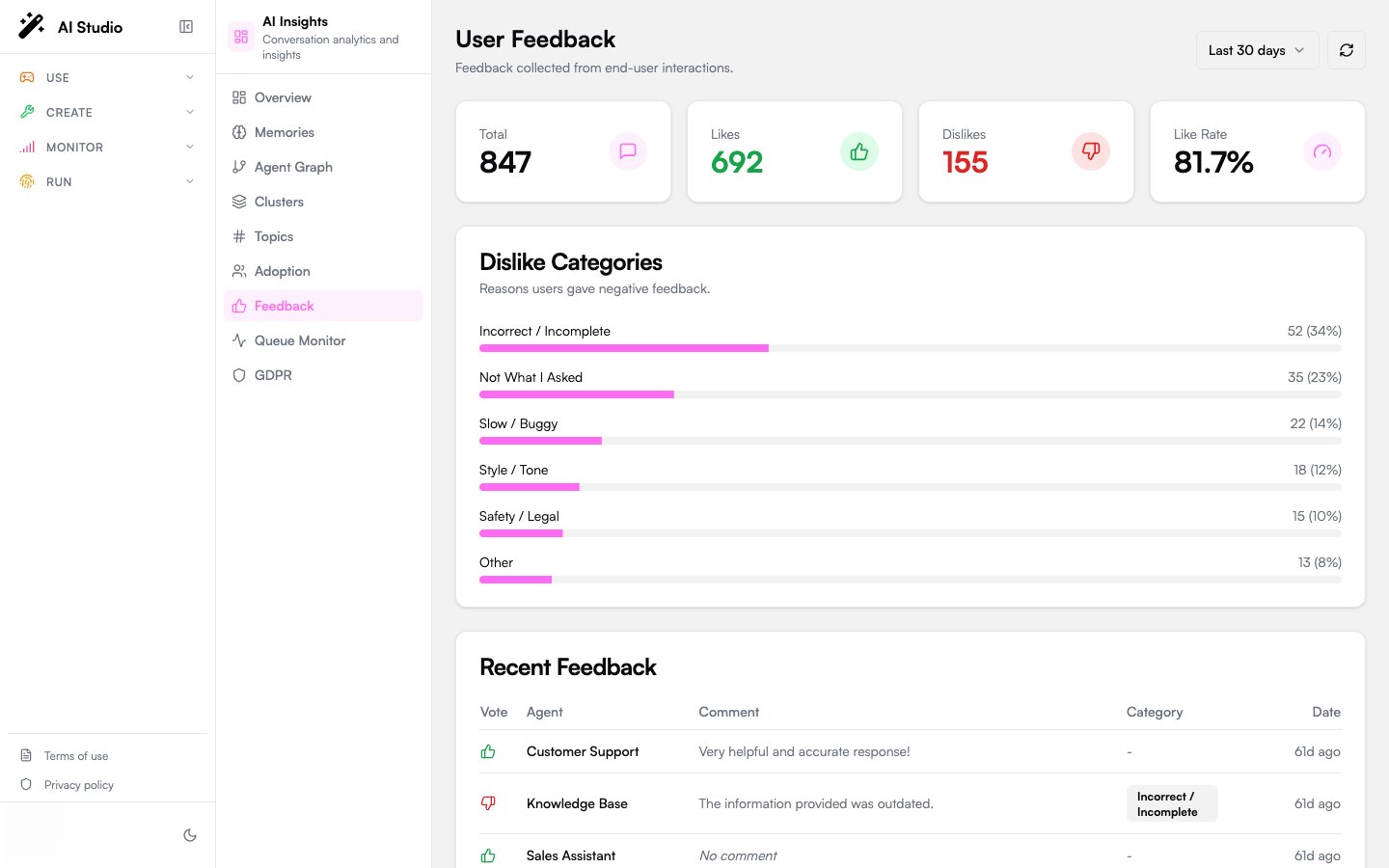The width and height of the screenshot is (1389, 868).
Task: Click the Terms of use document icon
Action: click(26, 756)
